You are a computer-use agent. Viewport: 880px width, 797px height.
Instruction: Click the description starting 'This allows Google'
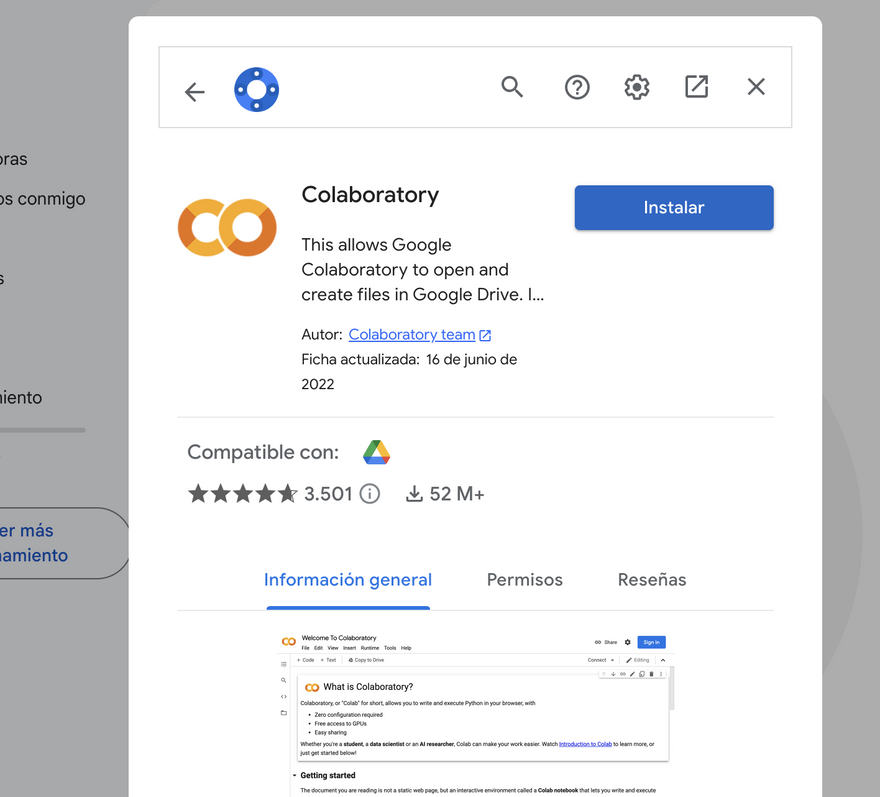pos(423,269)
